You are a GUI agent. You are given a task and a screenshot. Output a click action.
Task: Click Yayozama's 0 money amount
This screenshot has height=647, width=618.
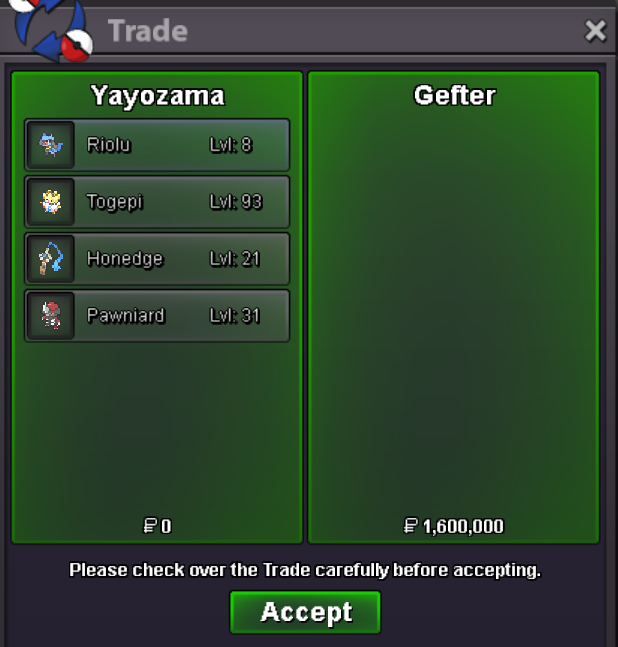click(166, 526)
